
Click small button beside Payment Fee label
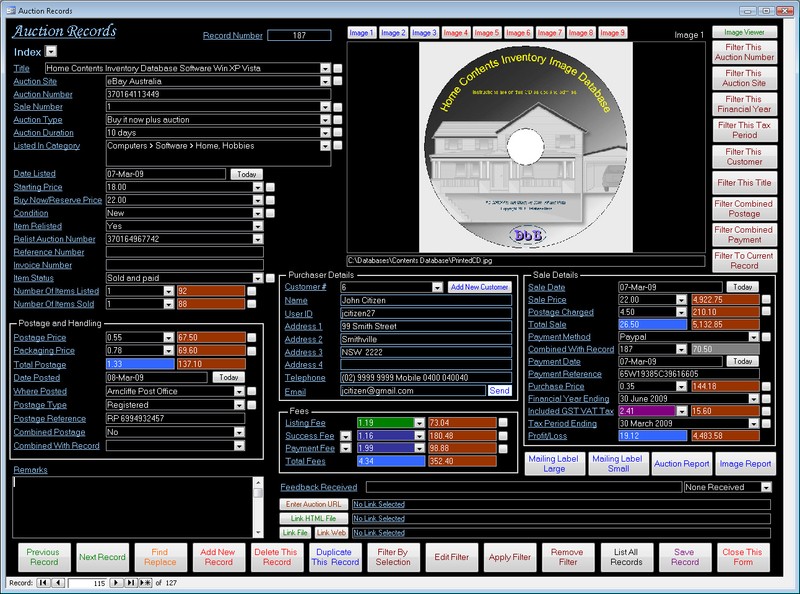(x=346, y=448)
